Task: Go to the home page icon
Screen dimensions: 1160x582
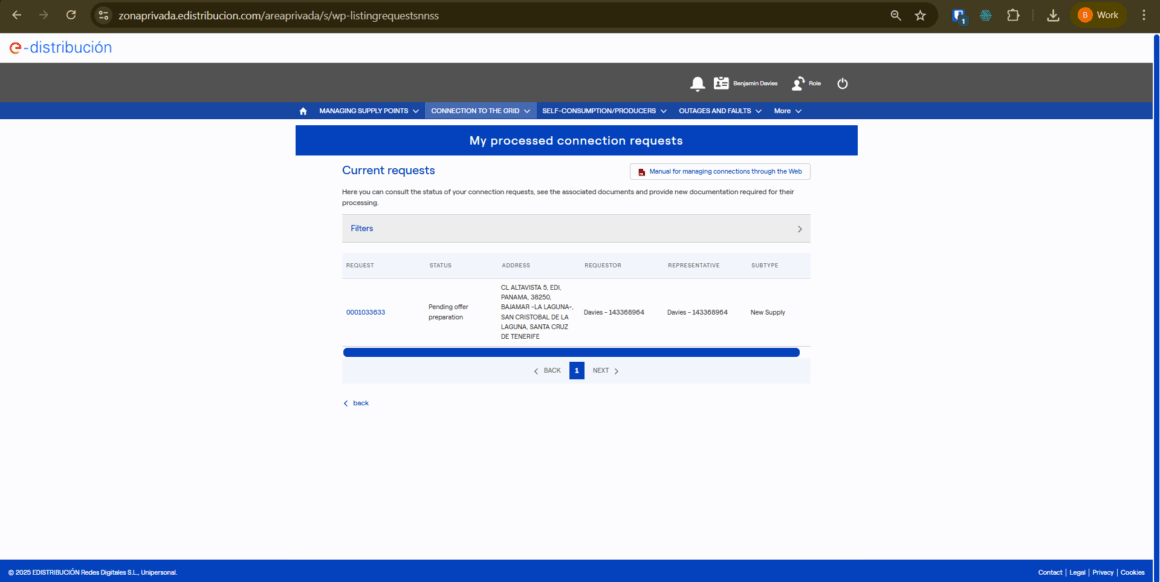Action: [x=303, y=111]
